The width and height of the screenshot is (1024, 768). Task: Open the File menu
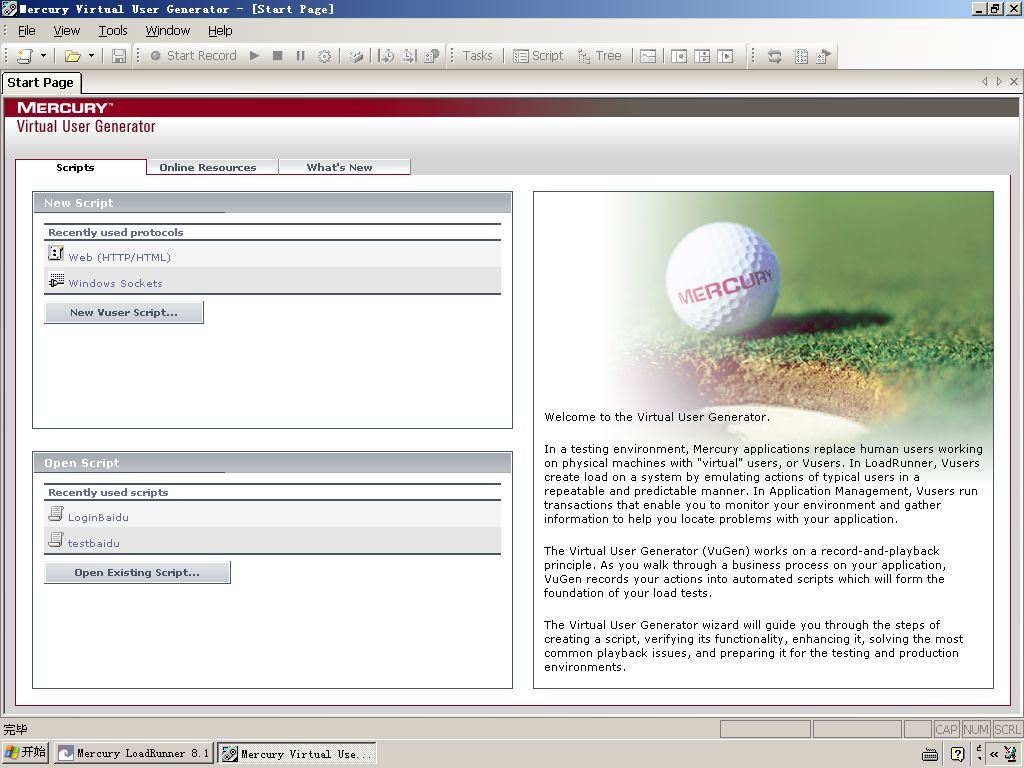pyautogui.click(x=27, y=31)
